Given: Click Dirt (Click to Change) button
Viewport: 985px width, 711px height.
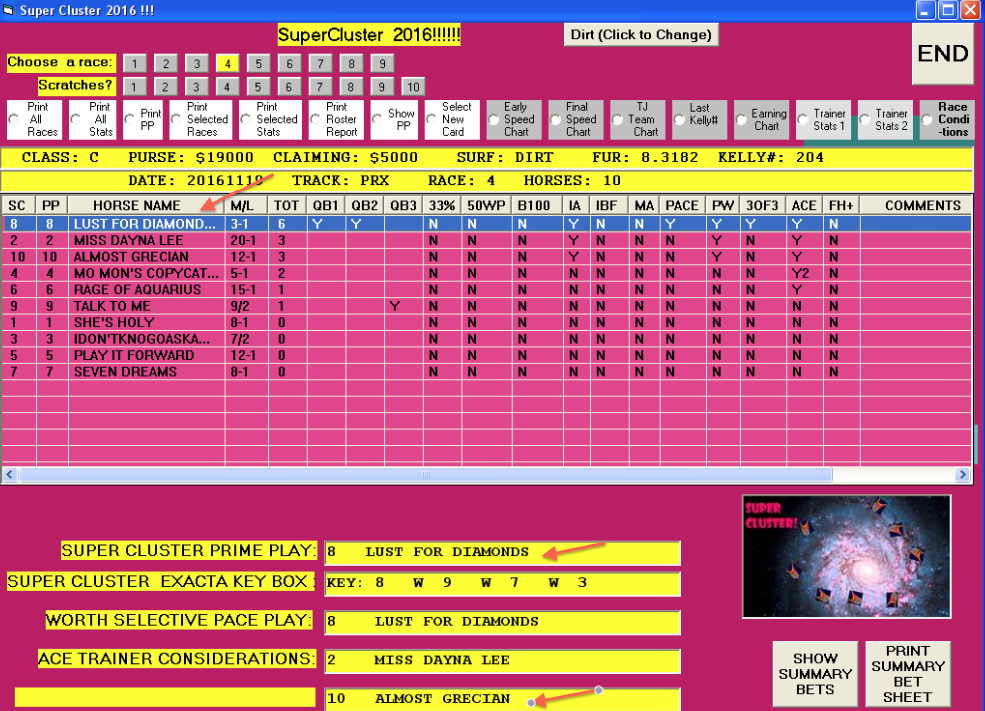Looking at the screenshot, I should 641,35.
